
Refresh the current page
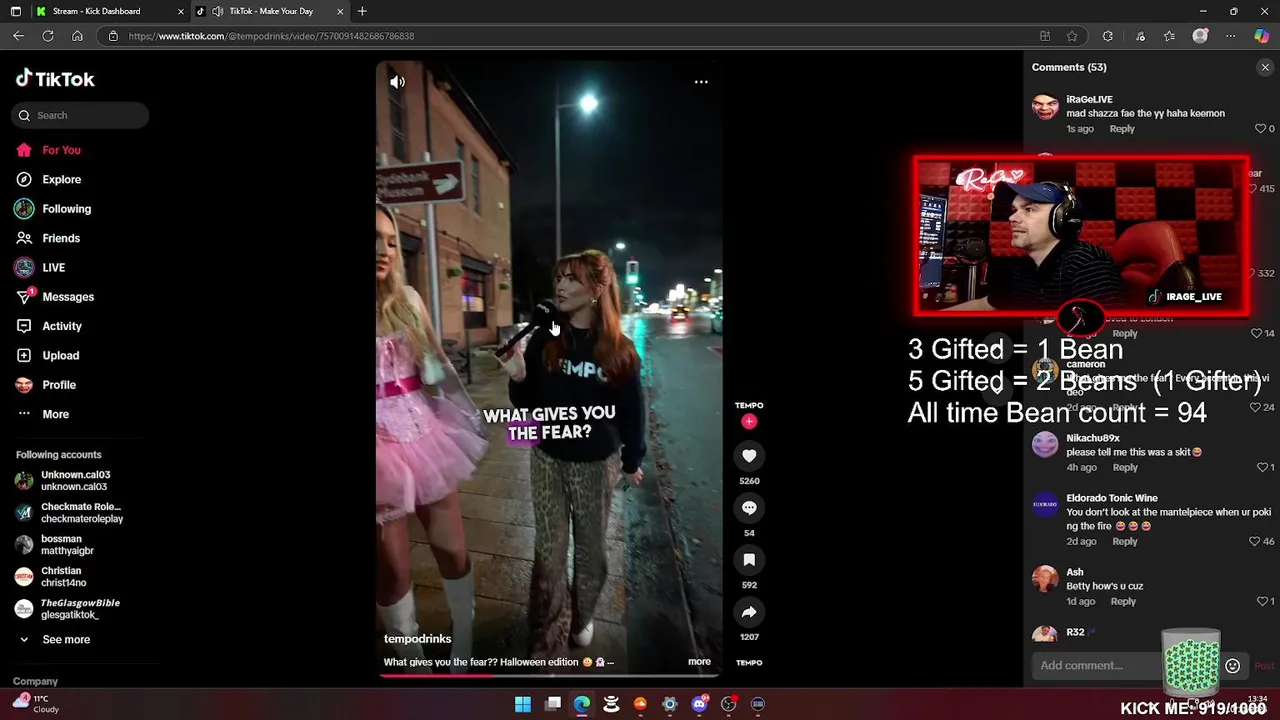(x=47, y=36)
